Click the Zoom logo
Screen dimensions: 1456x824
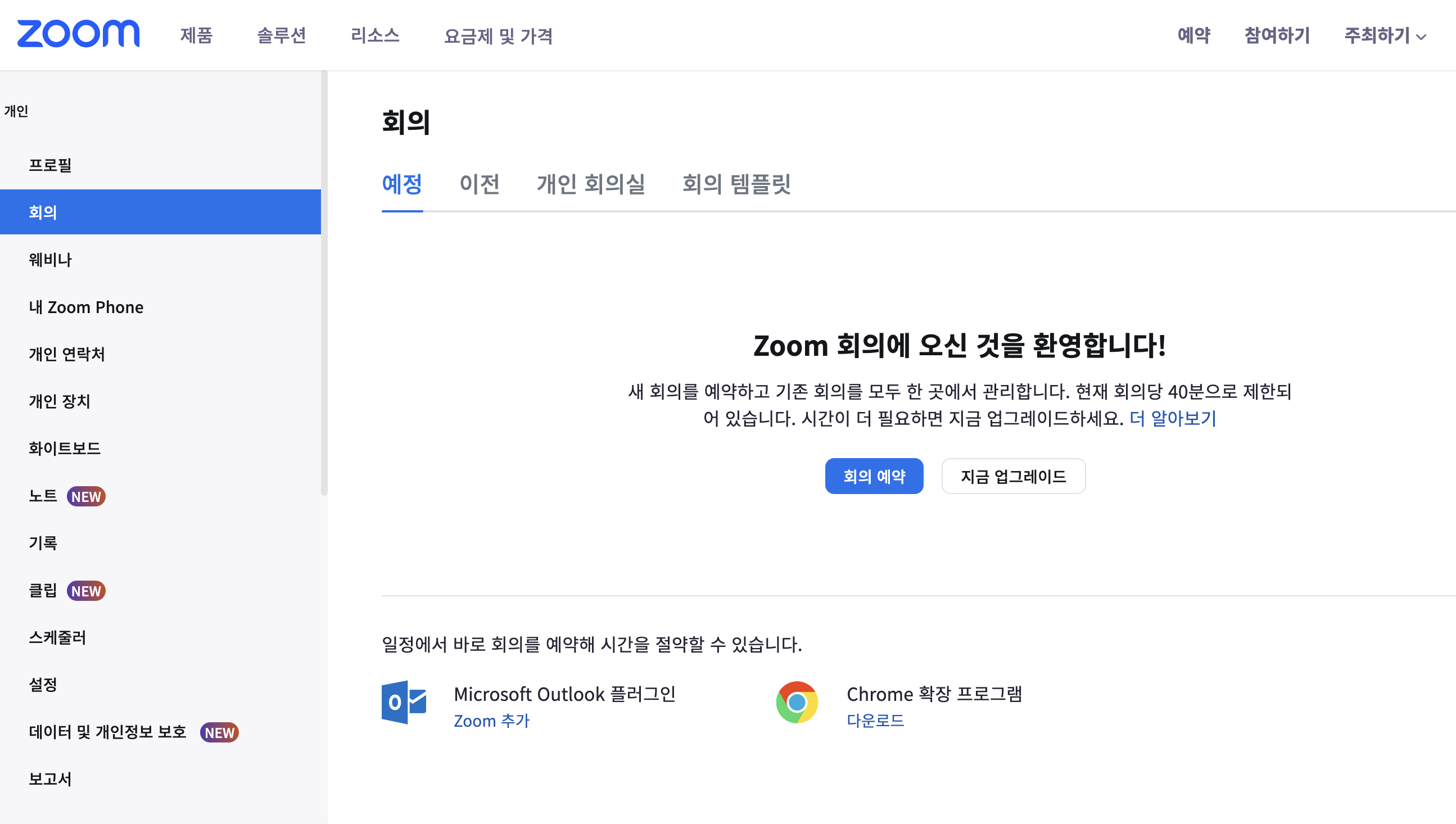tap(78, 34)
